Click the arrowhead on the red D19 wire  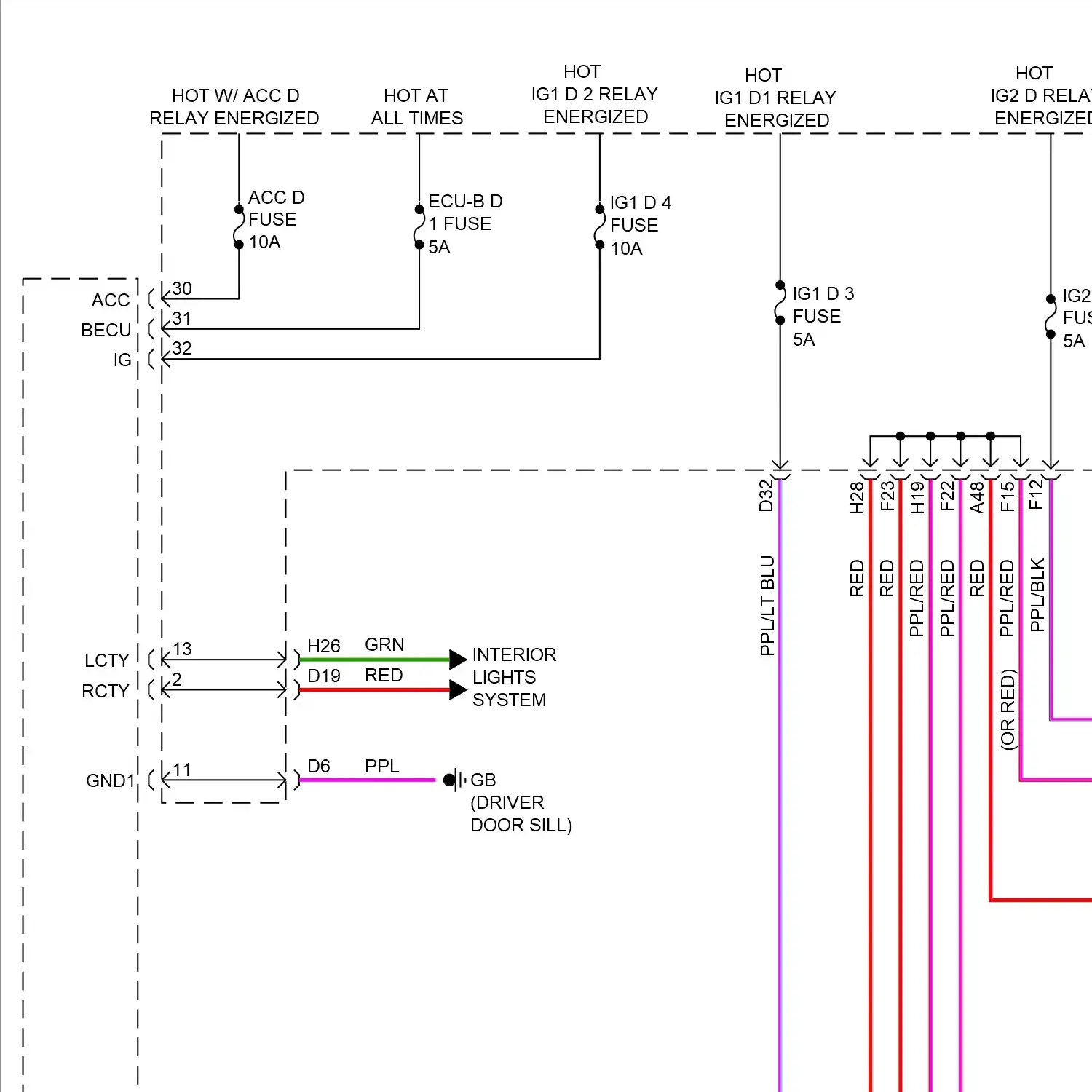click(458, 689)
